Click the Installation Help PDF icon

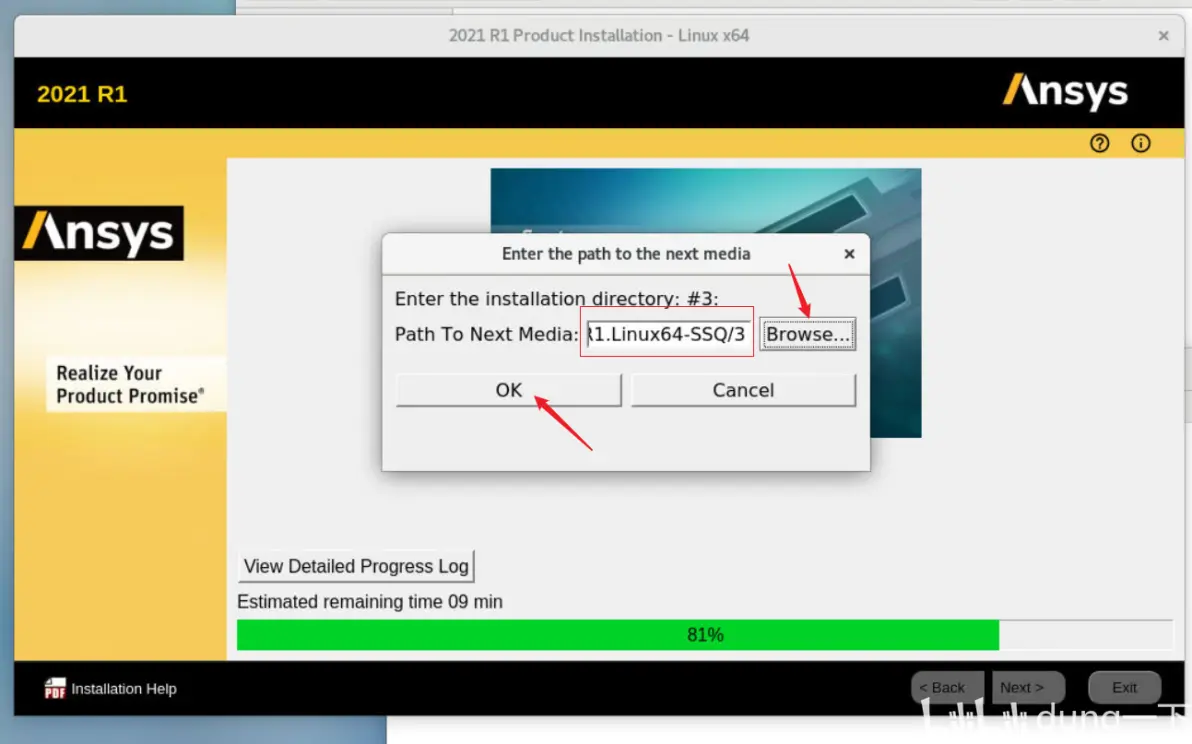55,689
